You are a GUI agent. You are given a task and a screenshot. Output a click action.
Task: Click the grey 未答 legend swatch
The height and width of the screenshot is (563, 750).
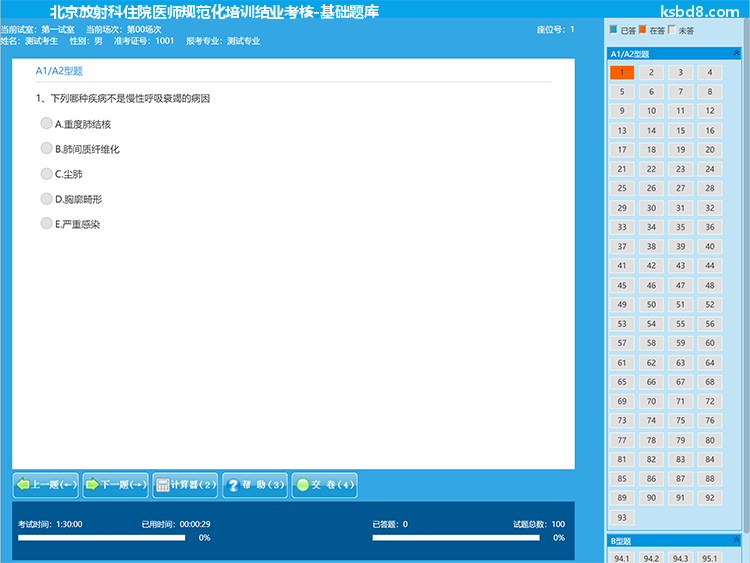[x=672, y=30]
